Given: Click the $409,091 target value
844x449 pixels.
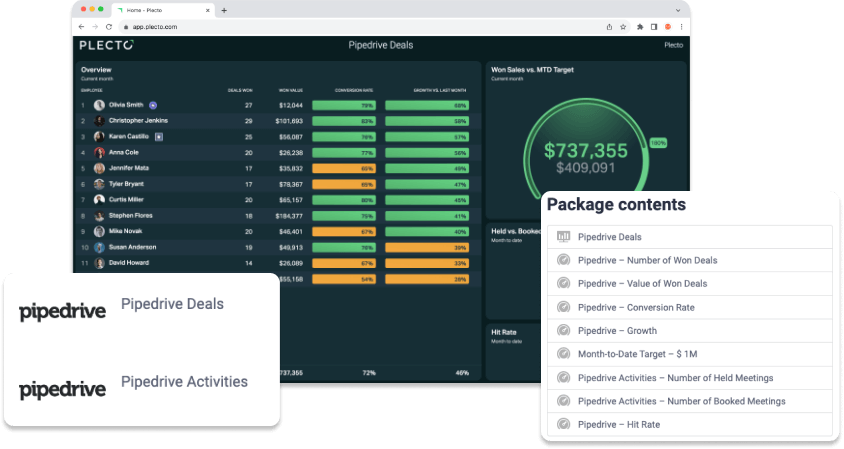Looking at the screenshot, I should pyautogui.click(x=585, y=168).
